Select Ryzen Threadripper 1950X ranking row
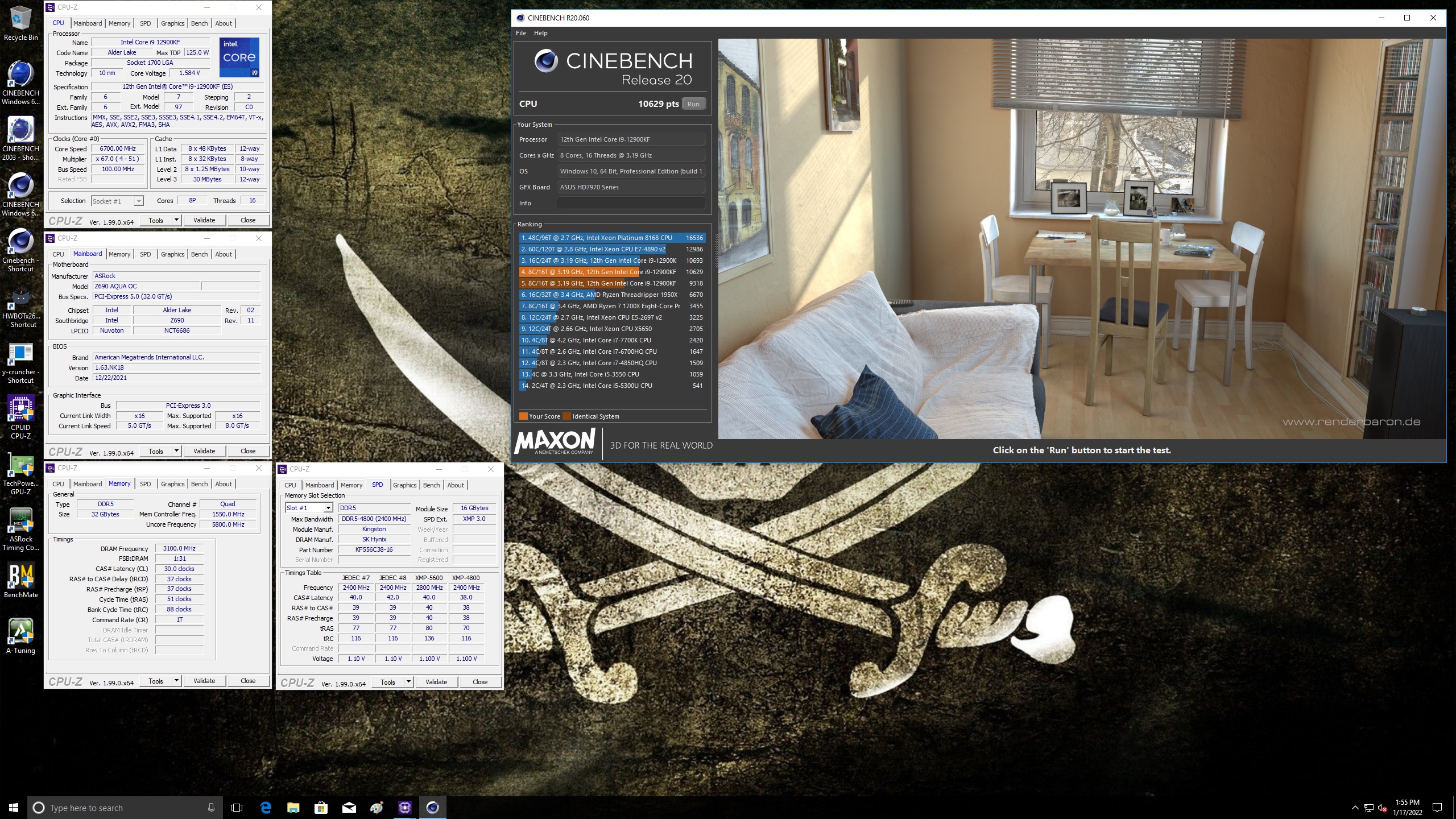Image resolution: width=1456 pixels, height=819 pixels. coord(612,295)
